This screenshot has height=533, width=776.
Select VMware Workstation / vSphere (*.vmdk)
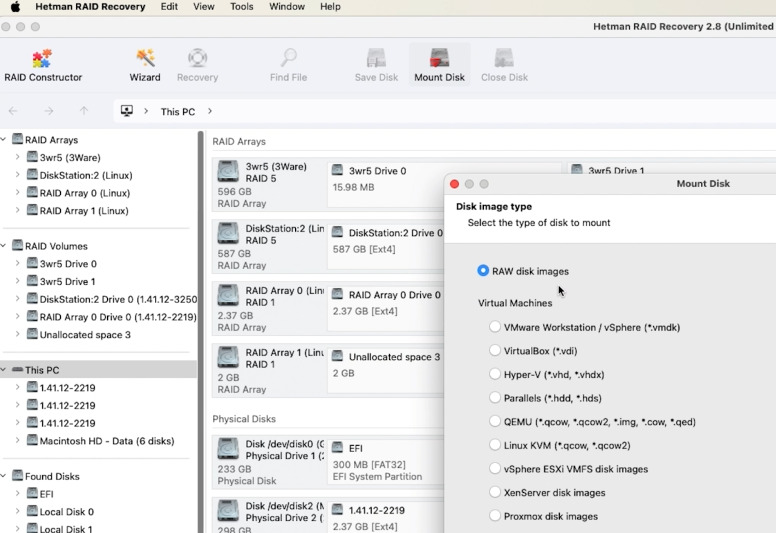pos(494,327)
